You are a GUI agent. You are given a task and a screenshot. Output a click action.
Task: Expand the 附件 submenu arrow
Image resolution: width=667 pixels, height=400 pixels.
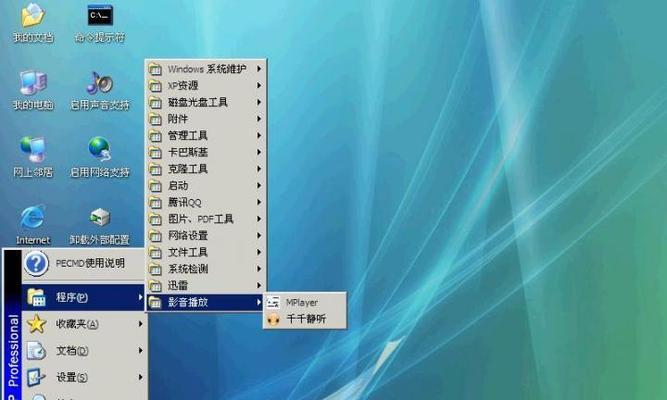pyautogui.click(x=259, y=119)
